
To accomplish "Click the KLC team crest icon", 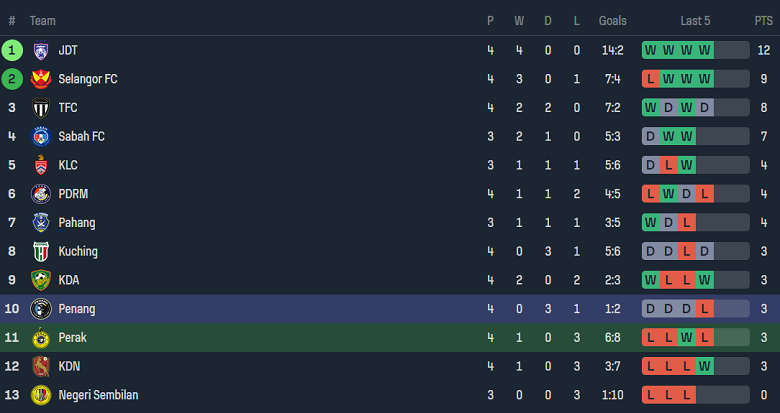I will click(41, 165).
